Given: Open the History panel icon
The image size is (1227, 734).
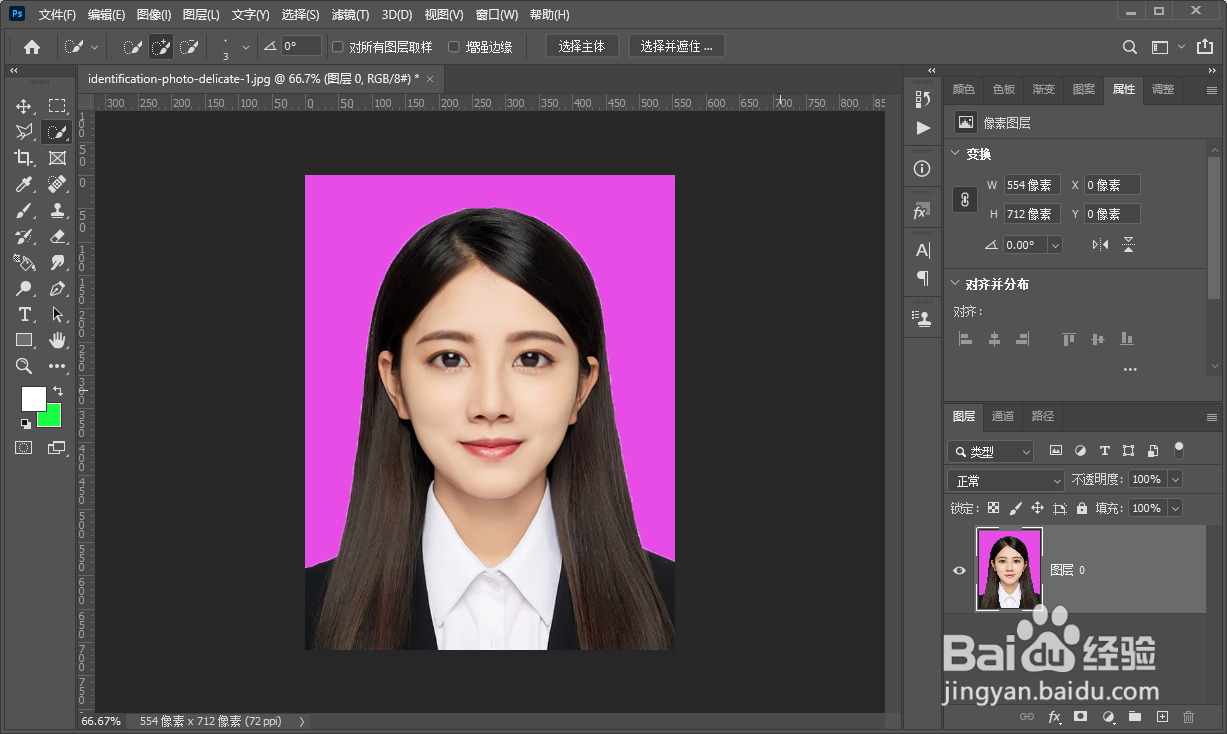Looking at the screenshot, I should tap(922, 98).
